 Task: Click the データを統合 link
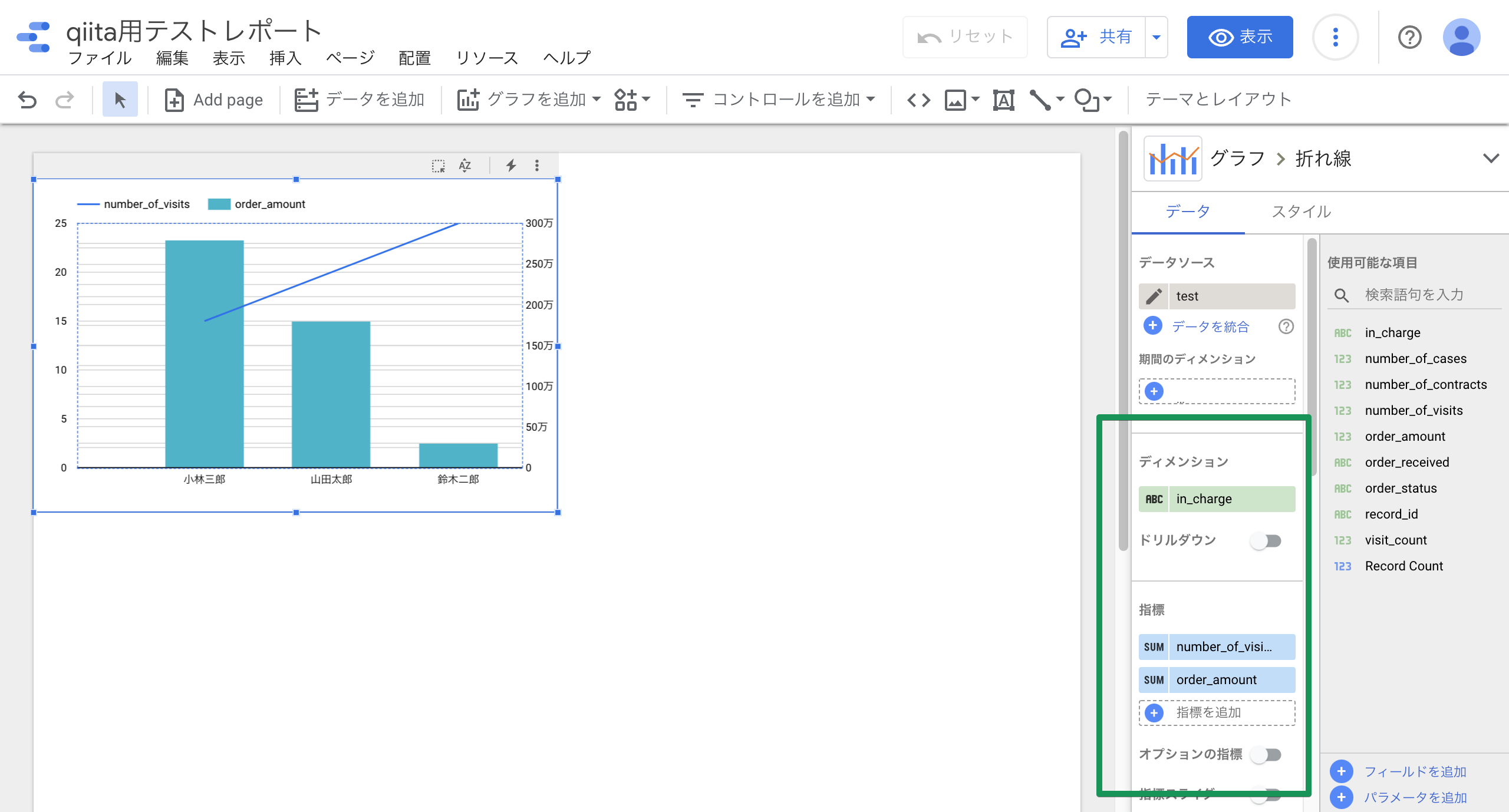coord(1210,326)
